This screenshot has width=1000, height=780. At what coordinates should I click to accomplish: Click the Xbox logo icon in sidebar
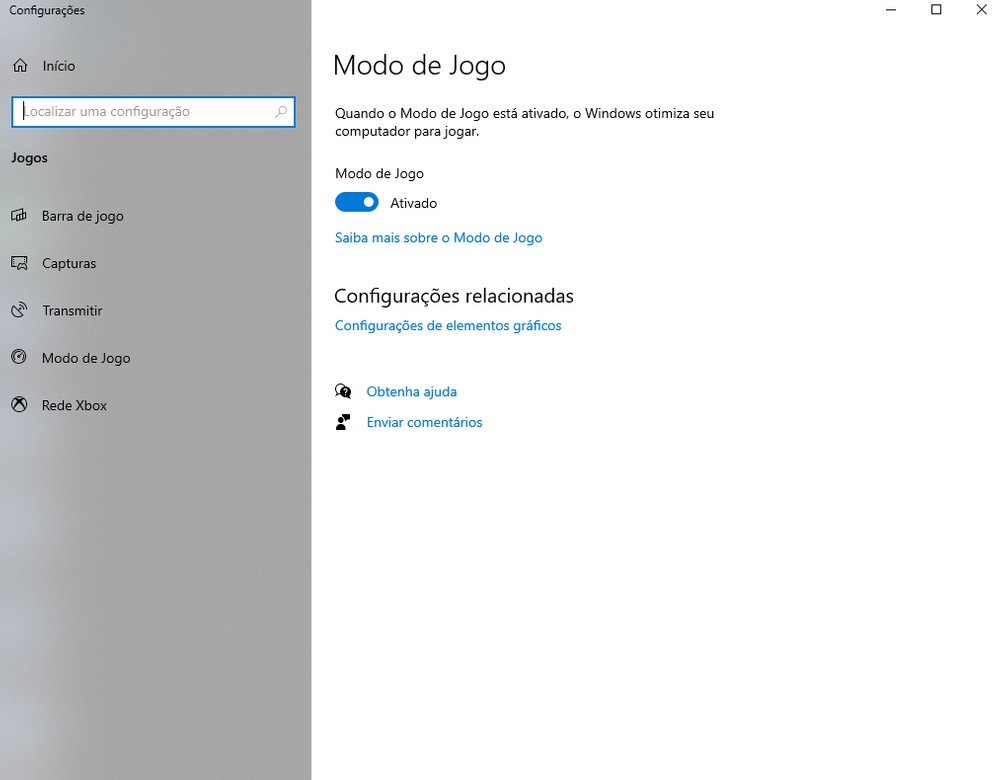pos(19,405)
